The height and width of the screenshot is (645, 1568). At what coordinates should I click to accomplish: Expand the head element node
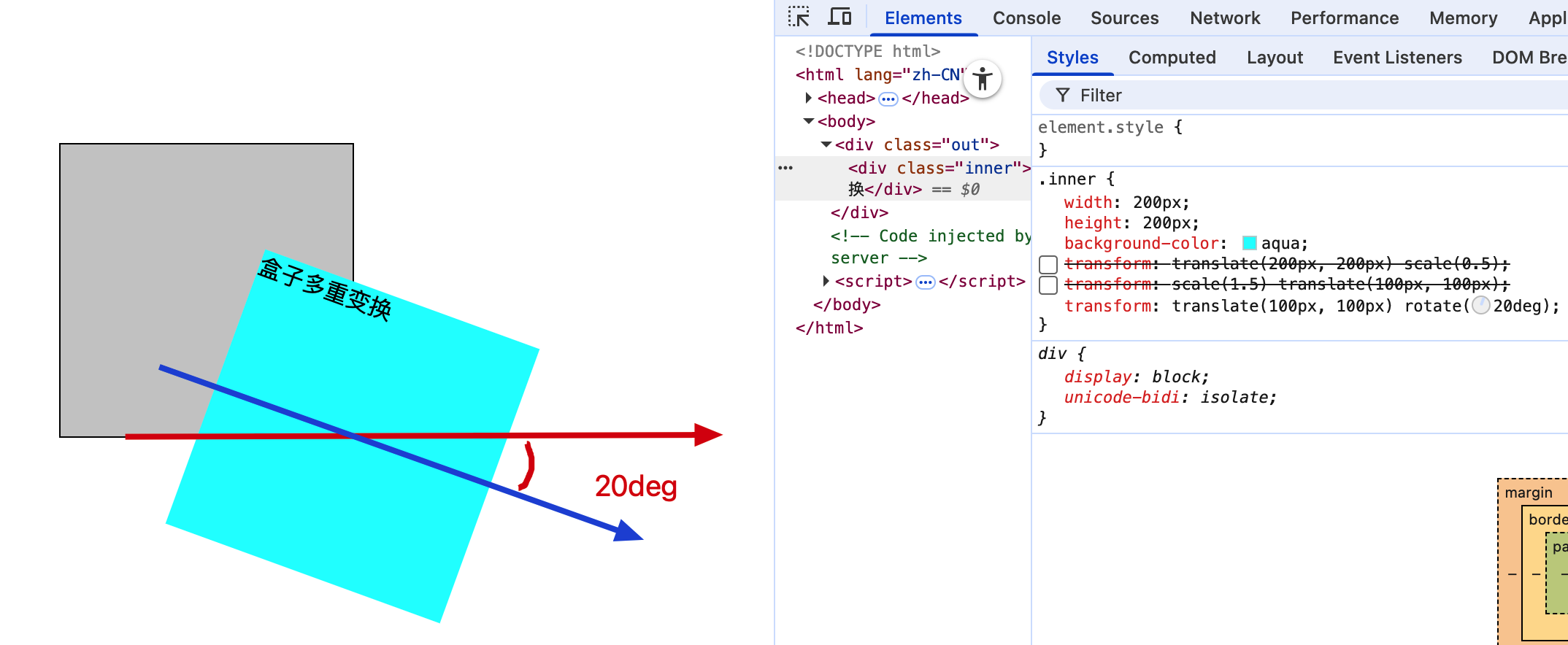[809, 98]
